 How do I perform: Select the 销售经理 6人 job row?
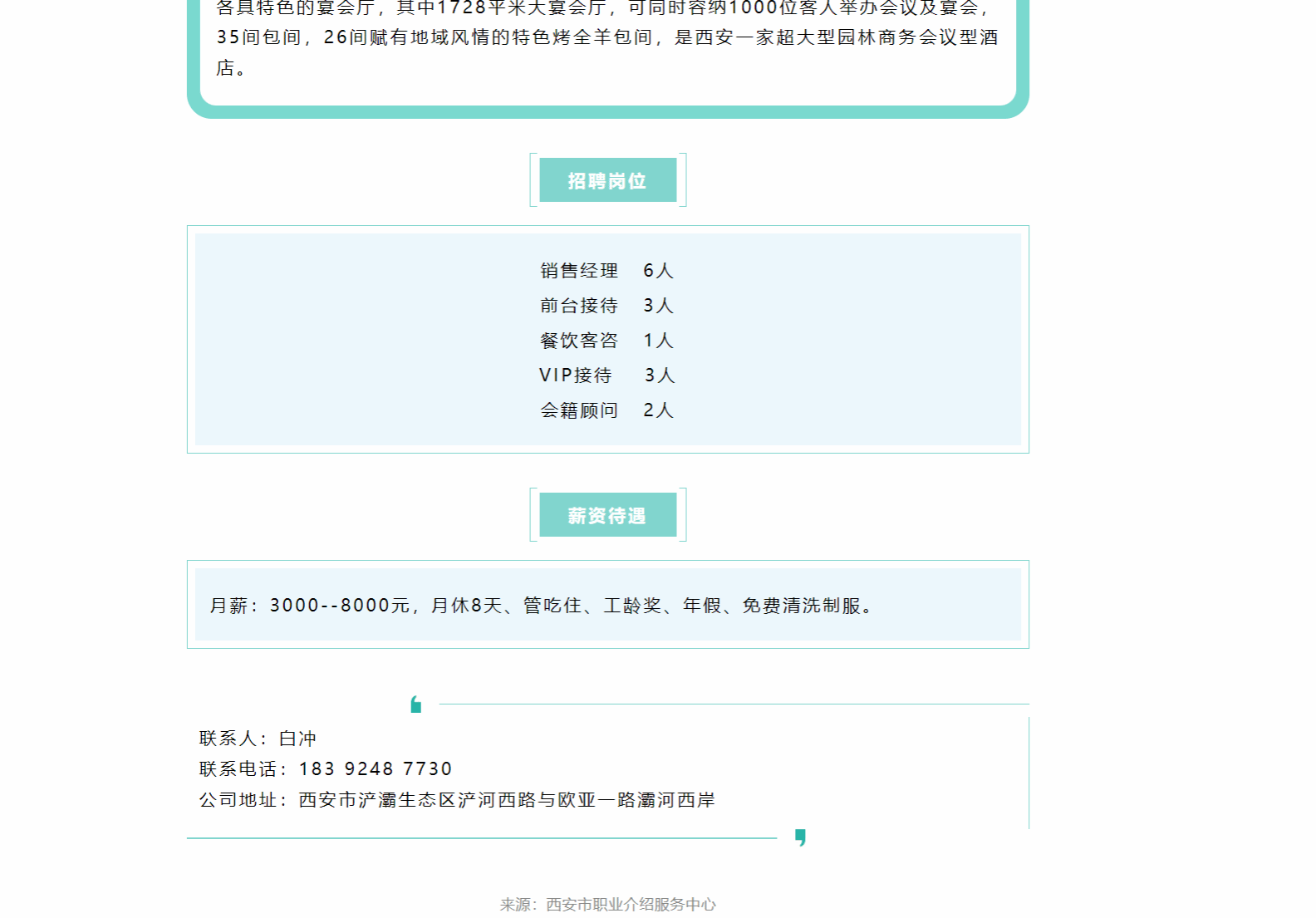606,271
